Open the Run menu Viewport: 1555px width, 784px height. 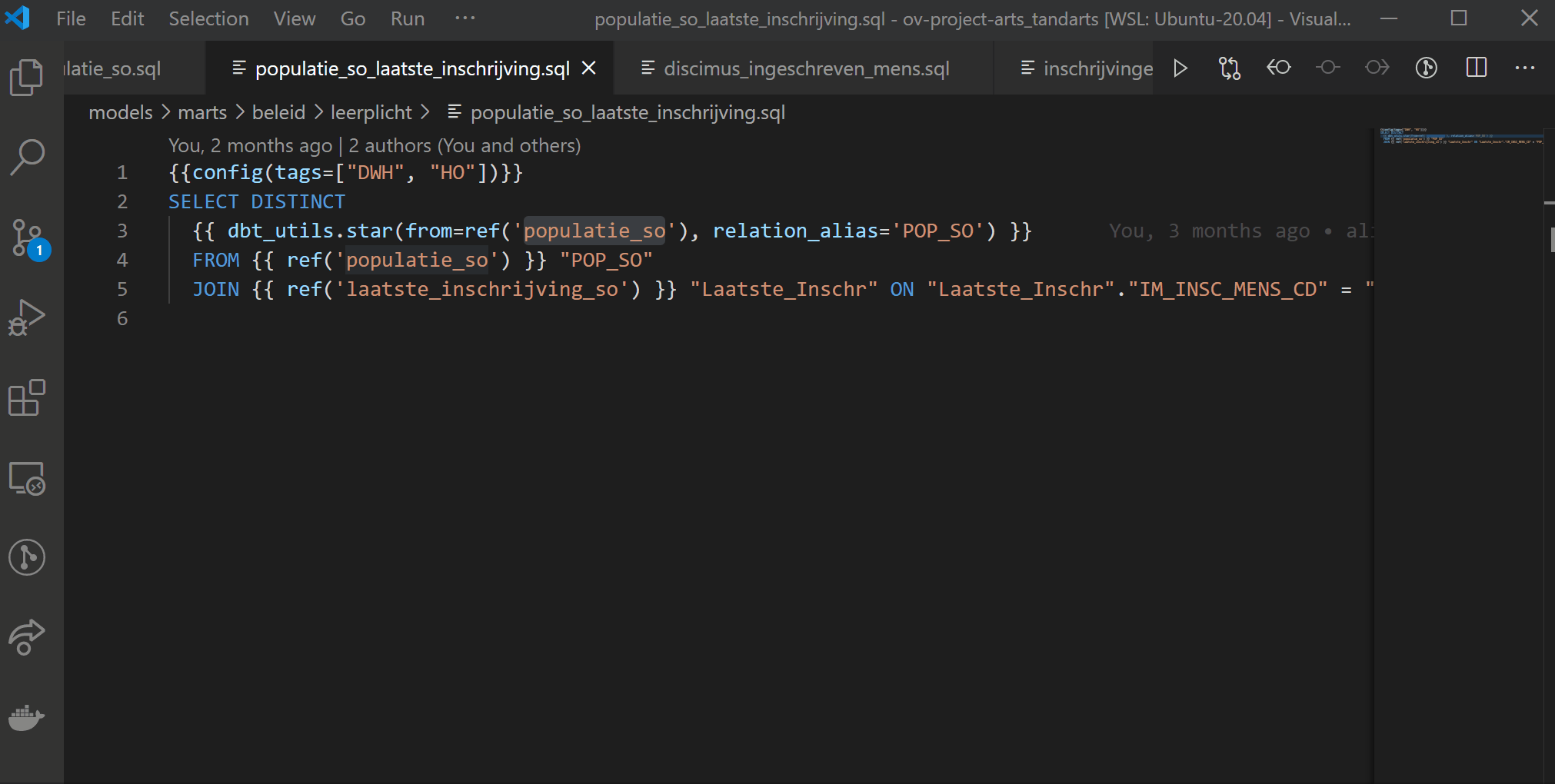(x=408, y=18)
